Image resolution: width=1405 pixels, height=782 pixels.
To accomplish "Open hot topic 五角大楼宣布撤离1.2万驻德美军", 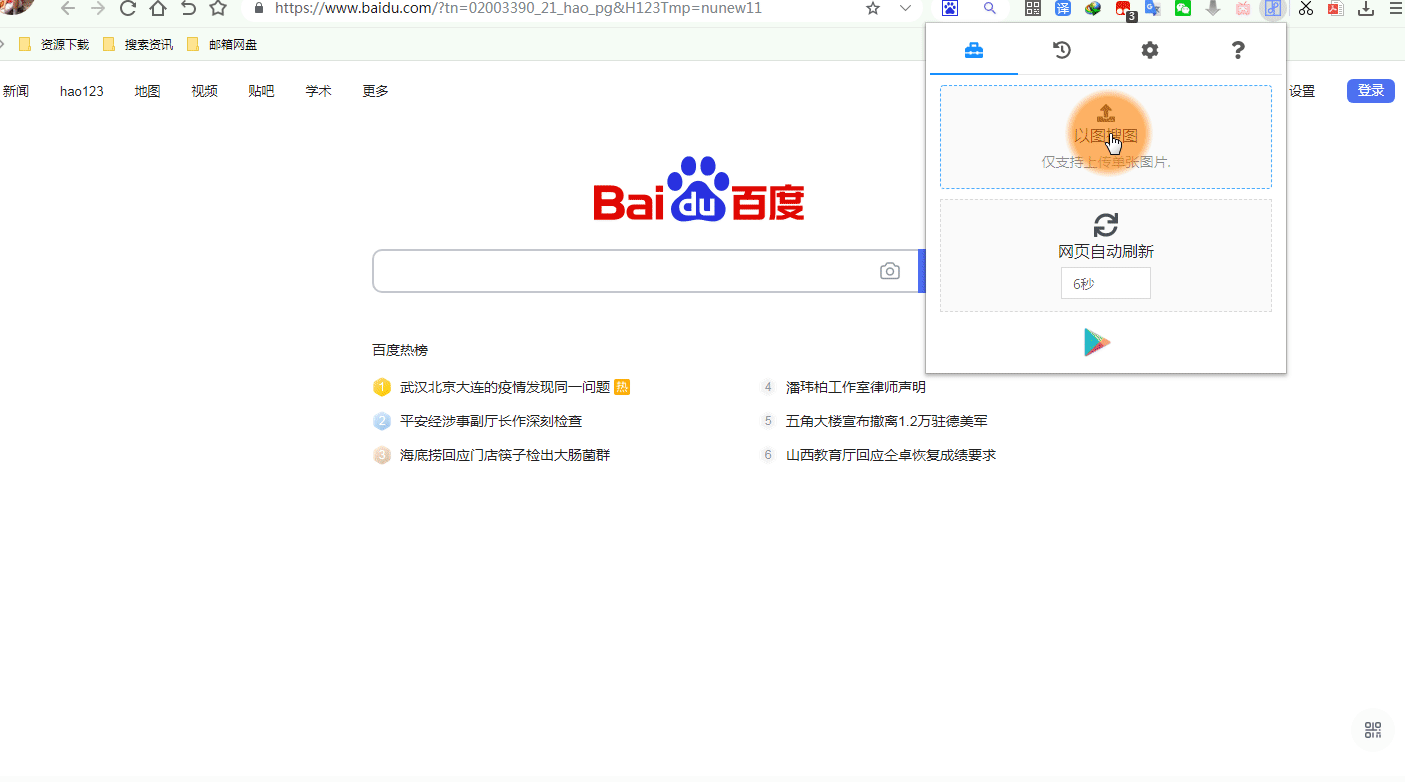I will tap(887, 421).
